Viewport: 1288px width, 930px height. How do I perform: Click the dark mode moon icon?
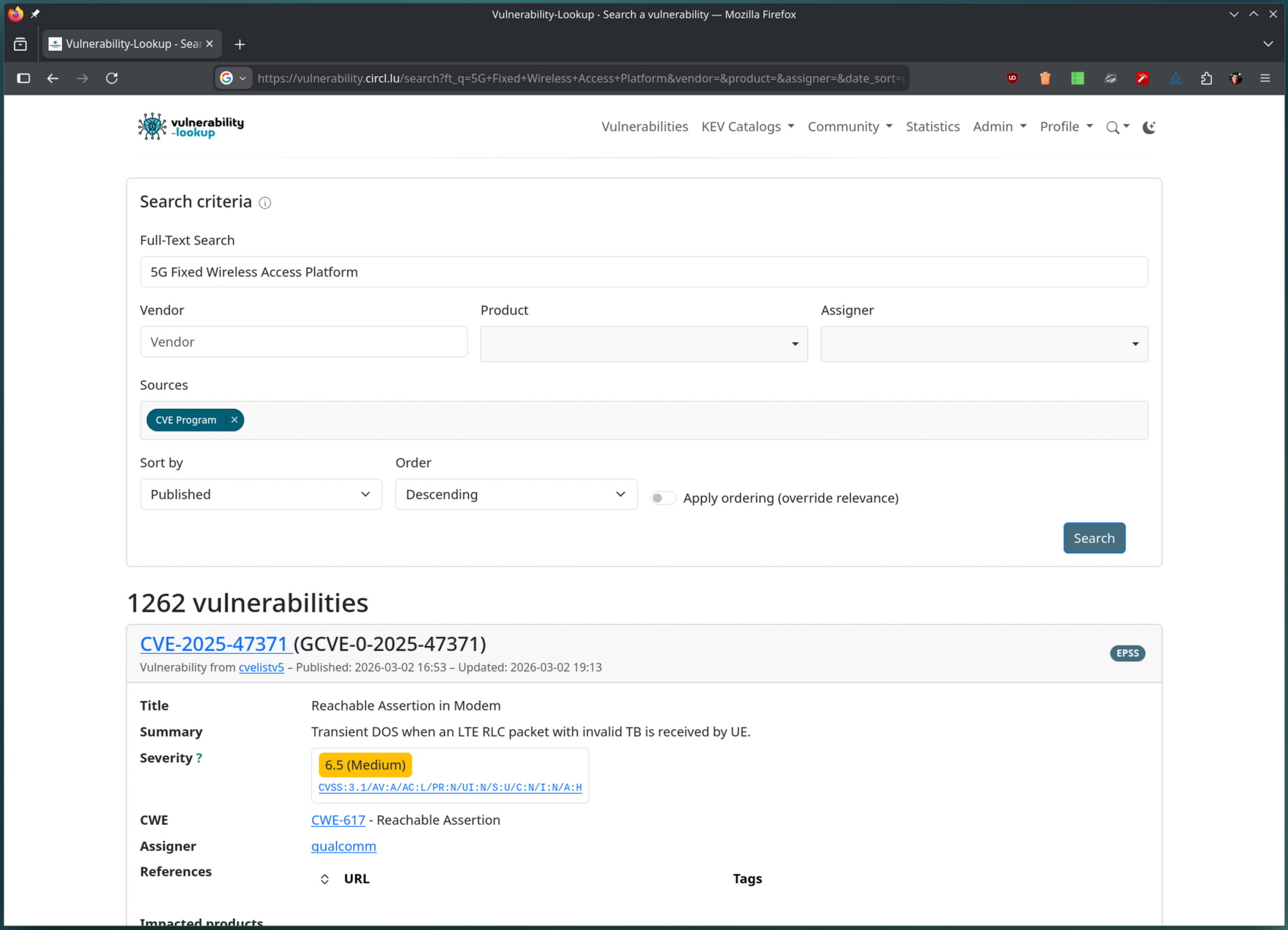[x=1149, y=127]
